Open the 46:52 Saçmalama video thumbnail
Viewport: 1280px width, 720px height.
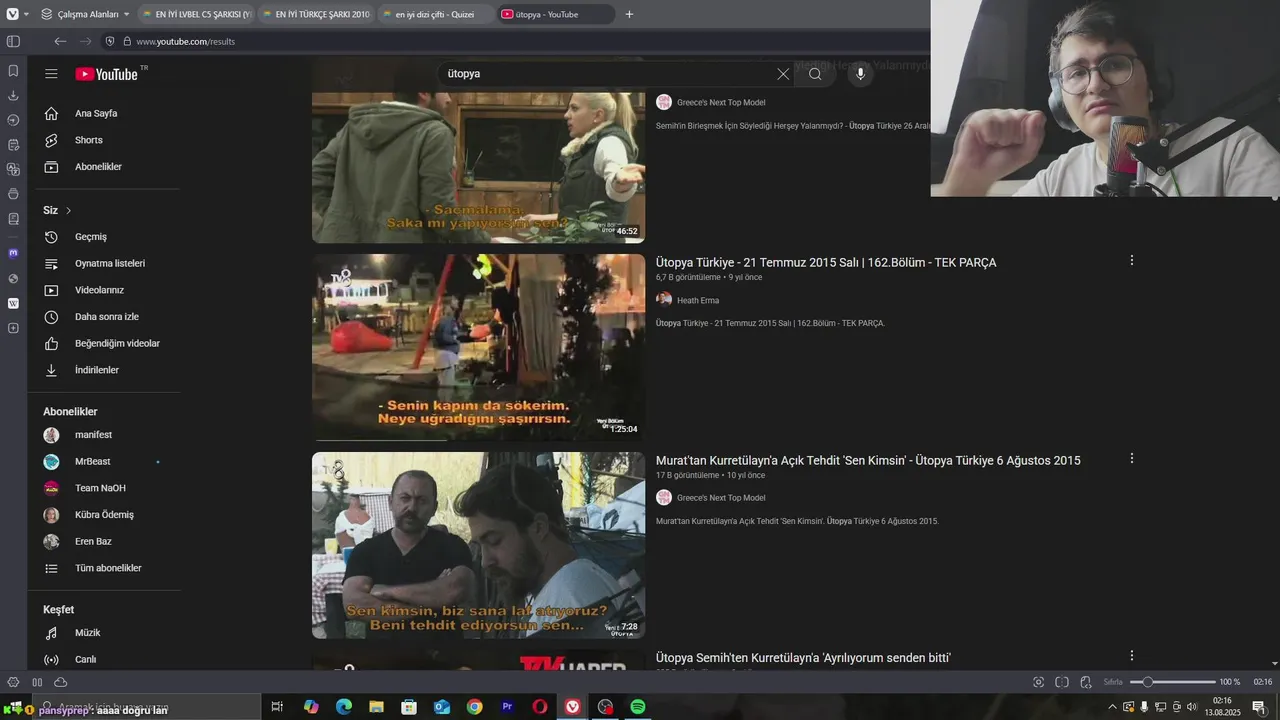click(478, 167)
